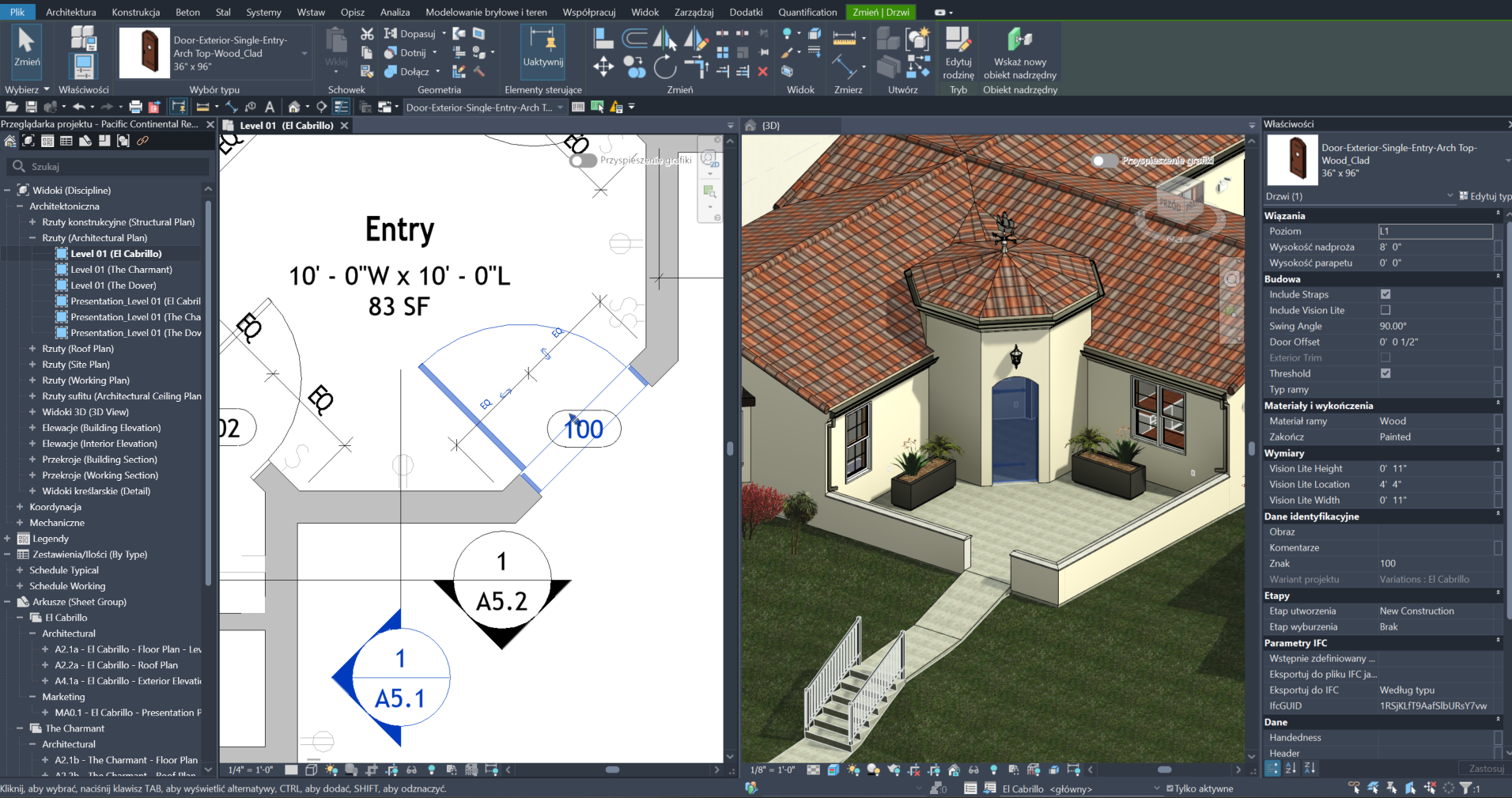Click the Text 'A' tool in quick toolbar
This screenshot has height=798, width=1512.
(x=270, y=107)
